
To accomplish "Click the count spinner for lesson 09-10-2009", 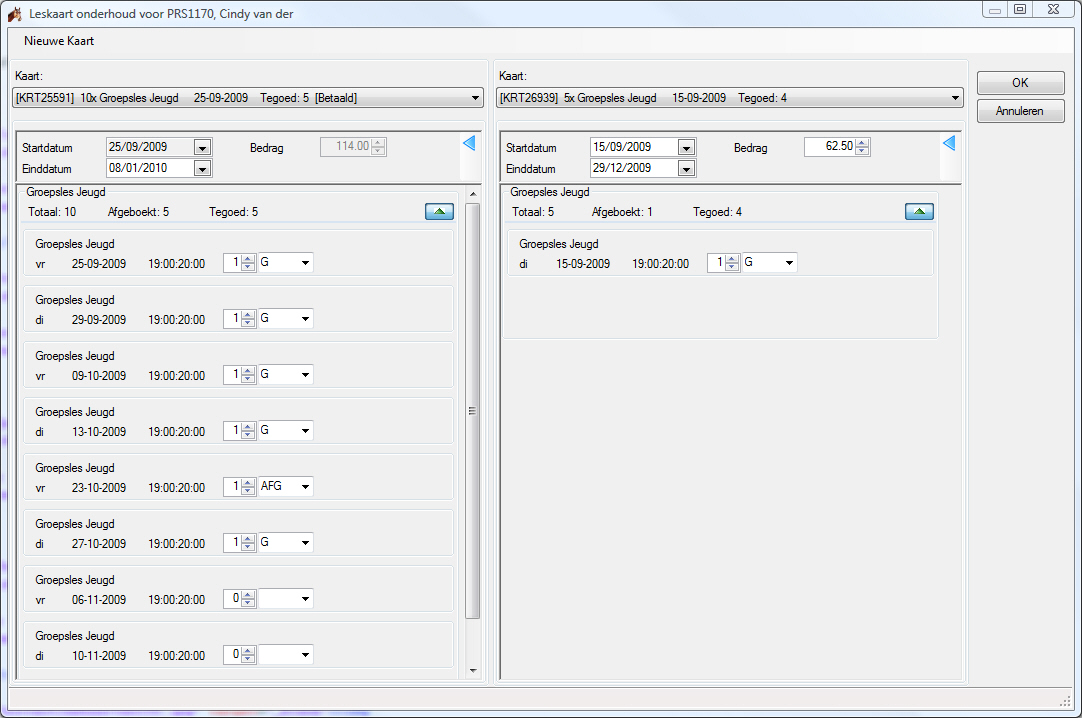I will tap(248, 375).
